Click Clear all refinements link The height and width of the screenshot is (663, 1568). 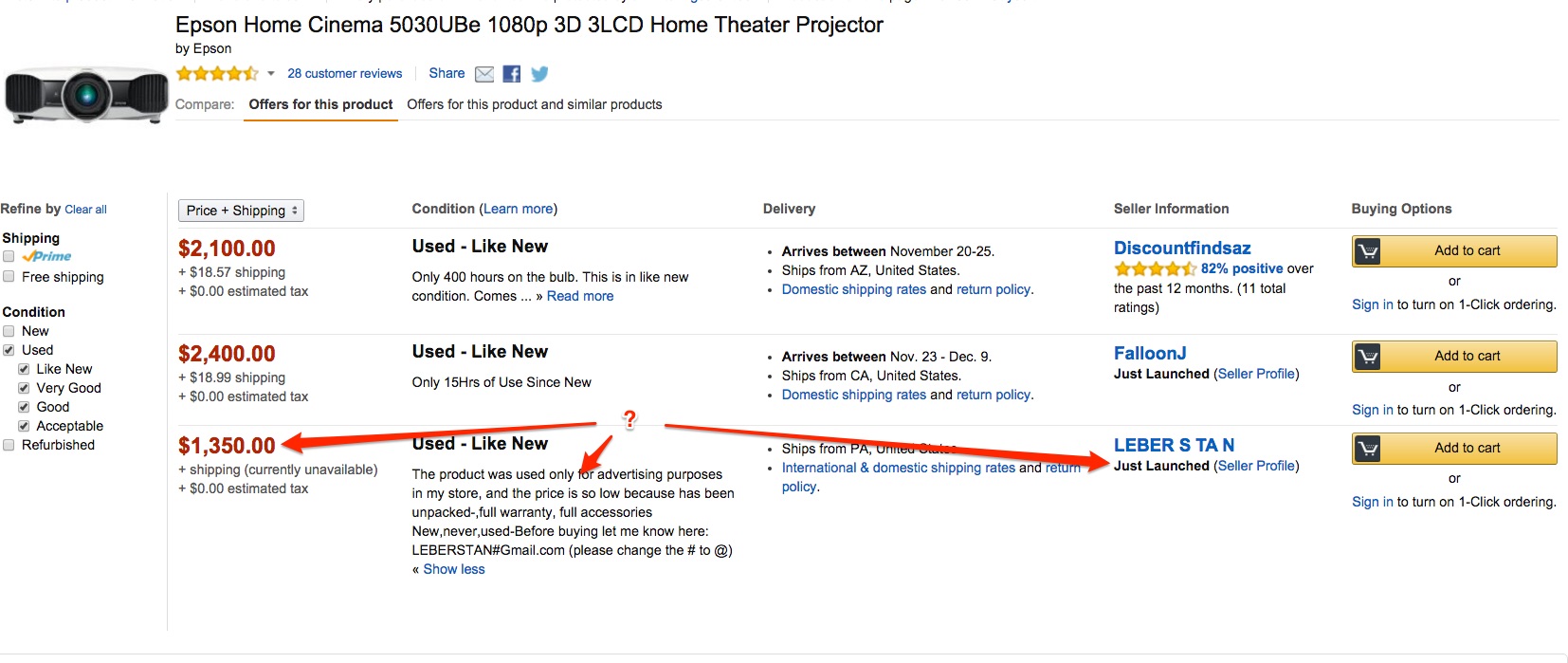pyautogui.click(x=85, y=210)
